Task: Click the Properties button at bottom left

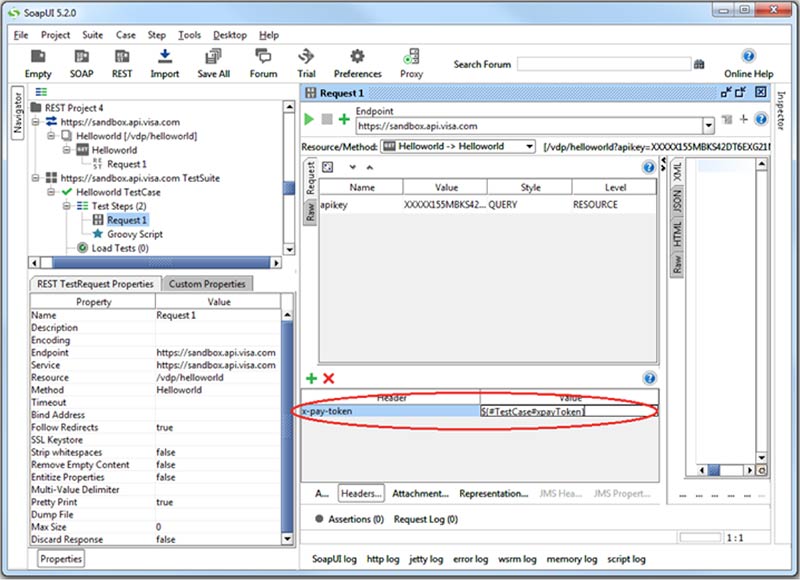Action: (61, 559)
